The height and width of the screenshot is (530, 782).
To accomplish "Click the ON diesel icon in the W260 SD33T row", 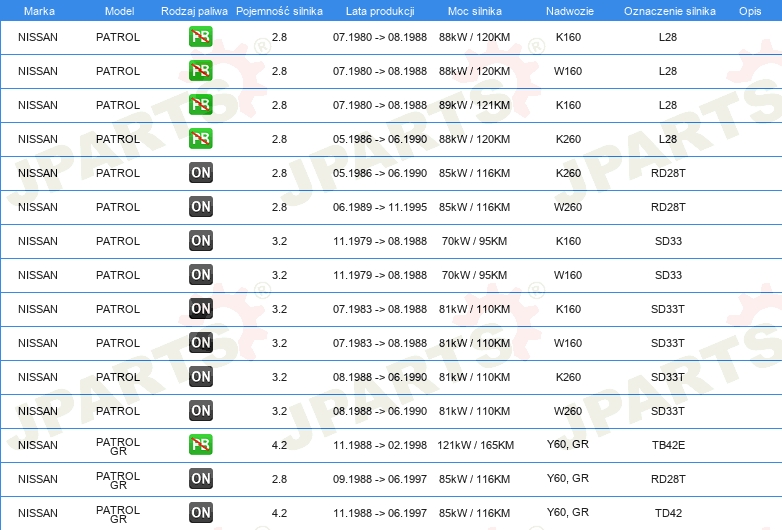I will [x=200, y=411].
